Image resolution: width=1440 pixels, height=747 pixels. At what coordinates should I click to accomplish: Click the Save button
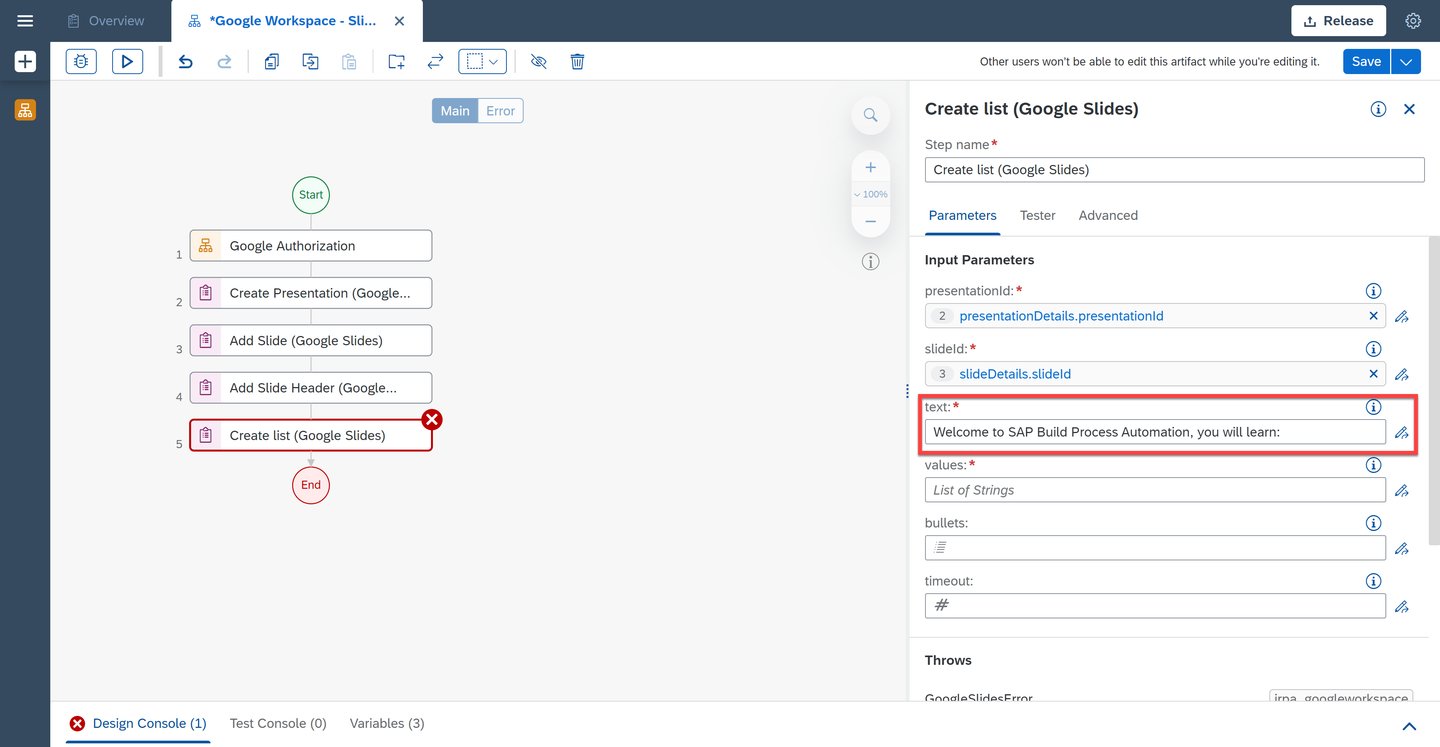click(1366, 62)
